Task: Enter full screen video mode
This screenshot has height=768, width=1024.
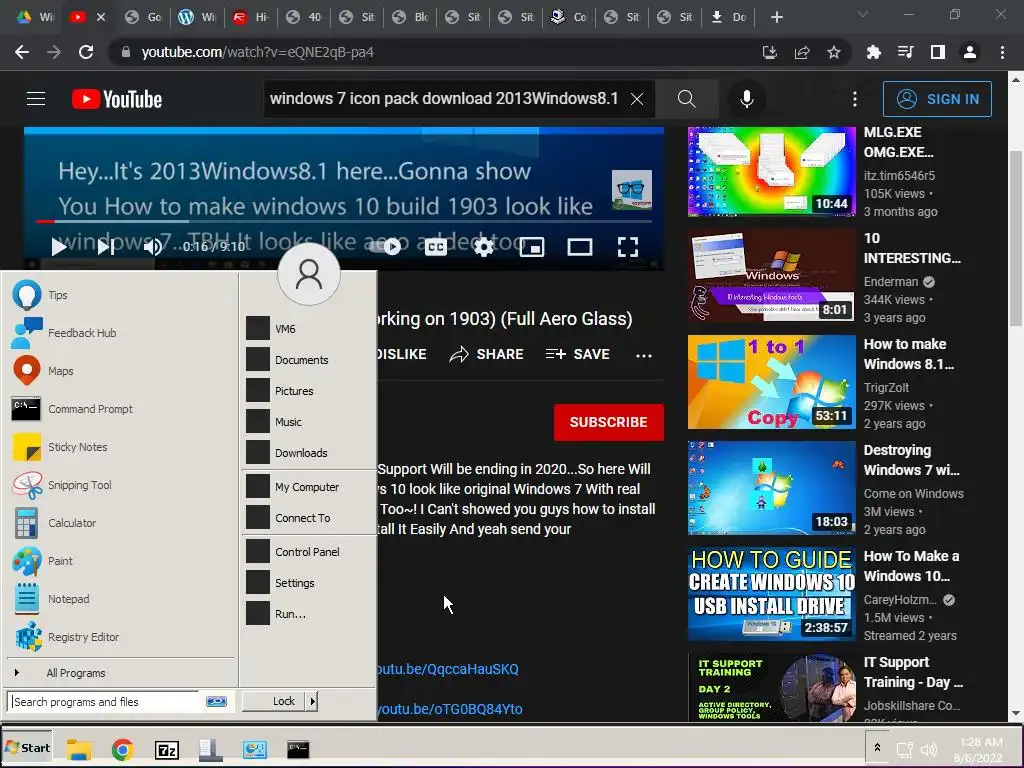Action: (x=628, y=247)
